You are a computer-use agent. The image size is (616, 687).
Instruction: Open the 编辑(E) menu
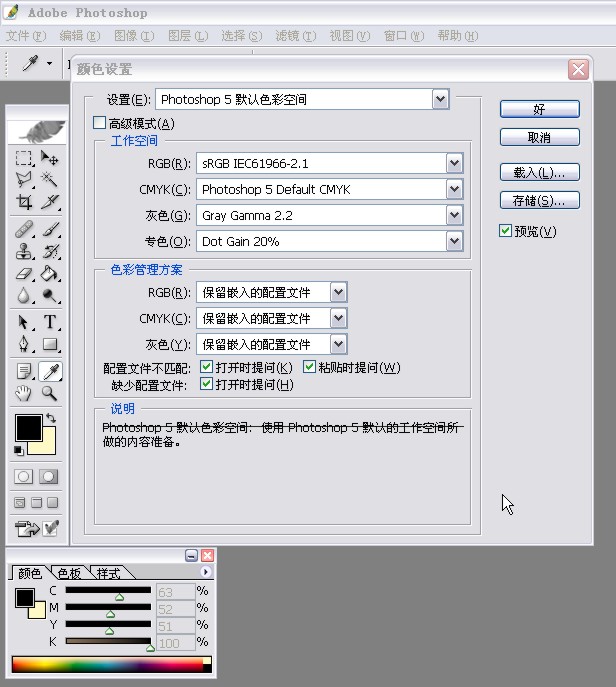[x=80, y=35]
